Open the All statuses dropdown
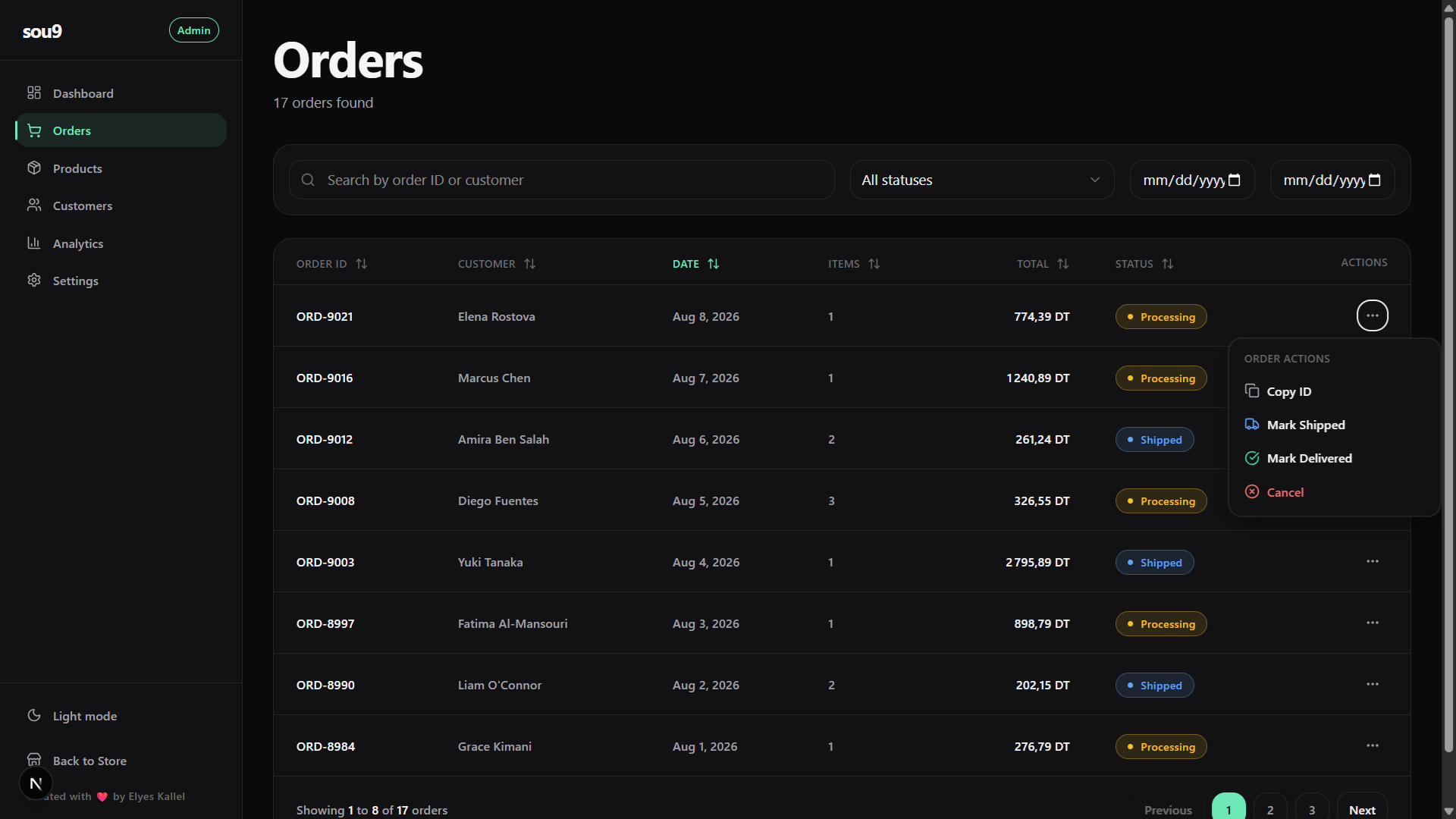1456x819 pixels. coord(982,180)
